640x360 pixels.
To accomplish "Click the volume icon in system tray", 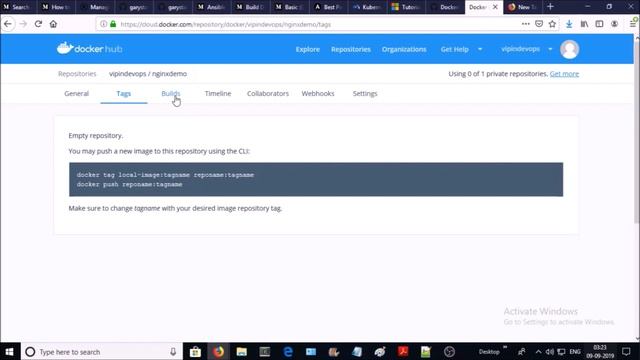I will [550, 352].
